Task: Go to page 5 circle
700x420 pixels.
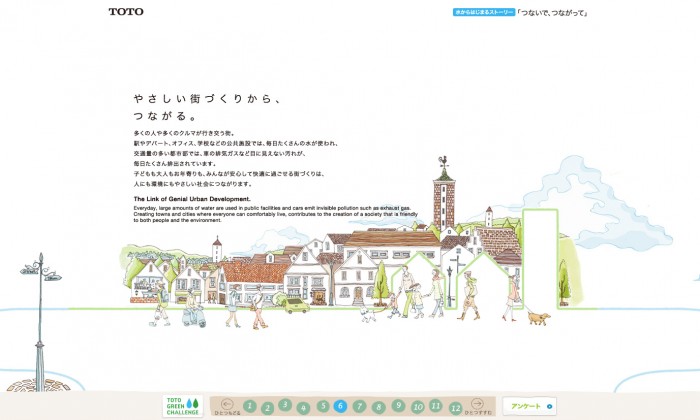Action: click(x=322, y=406)
